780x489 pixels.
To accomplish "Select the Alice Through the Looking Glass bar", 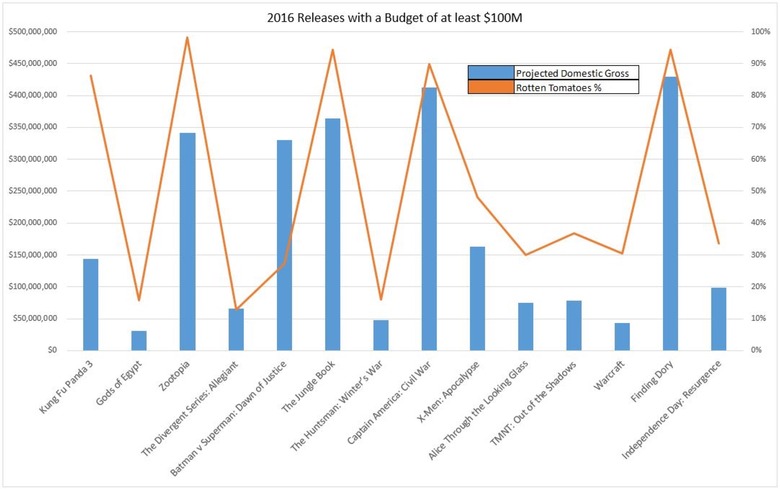I will point(525,326).
